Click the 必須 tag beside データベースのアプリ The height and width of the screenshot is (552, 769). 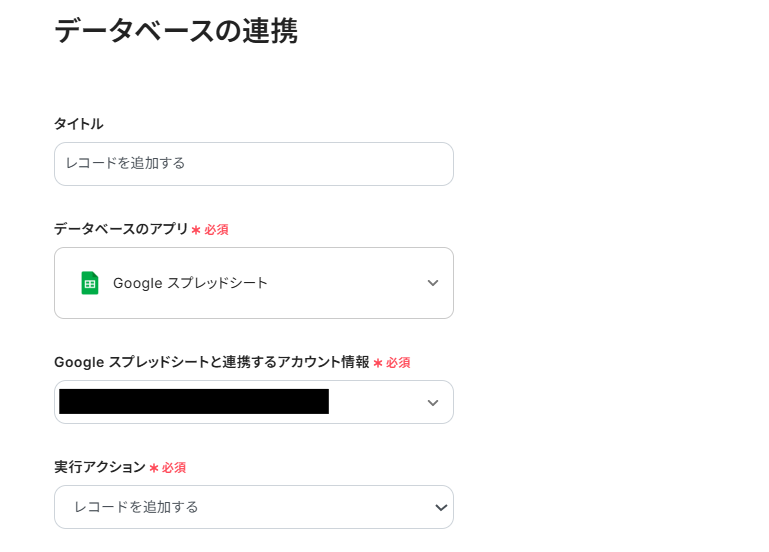[x=217, y=230]
